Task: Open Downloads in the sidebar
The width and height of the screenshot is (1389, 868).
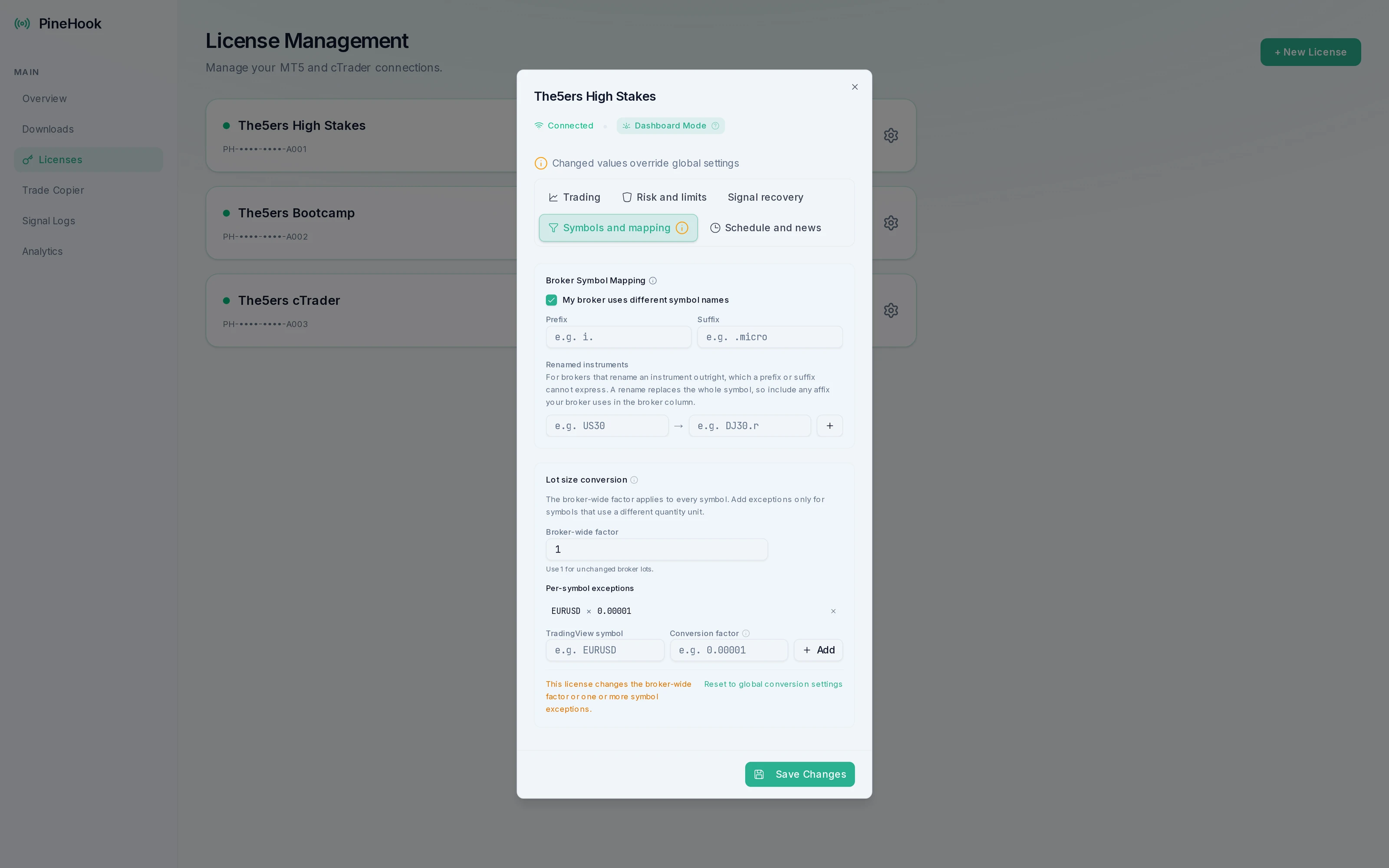Action: (89, 129)
